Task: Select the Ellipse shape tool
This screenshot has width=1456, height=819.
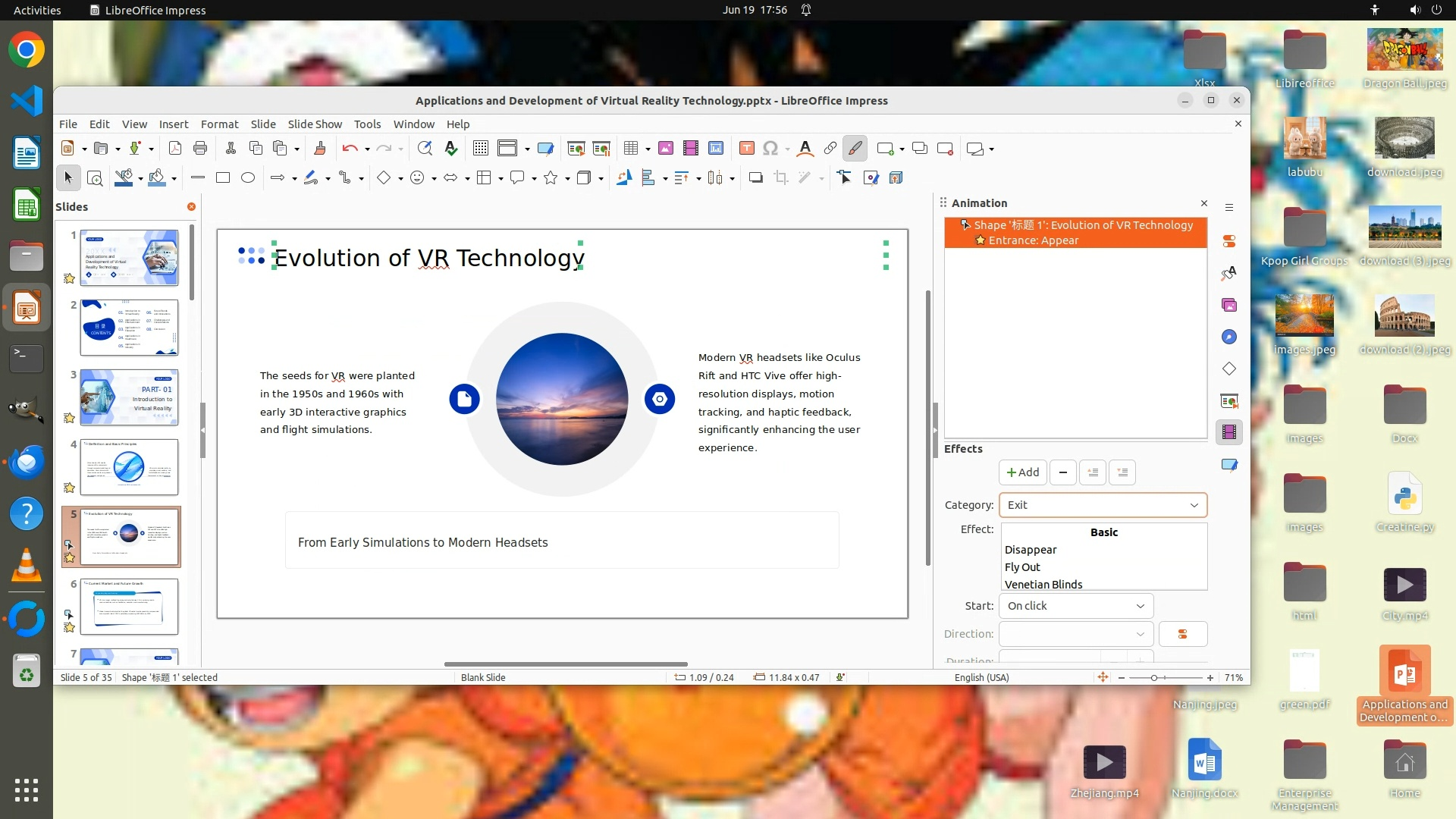Action: (x=248, y=177)
